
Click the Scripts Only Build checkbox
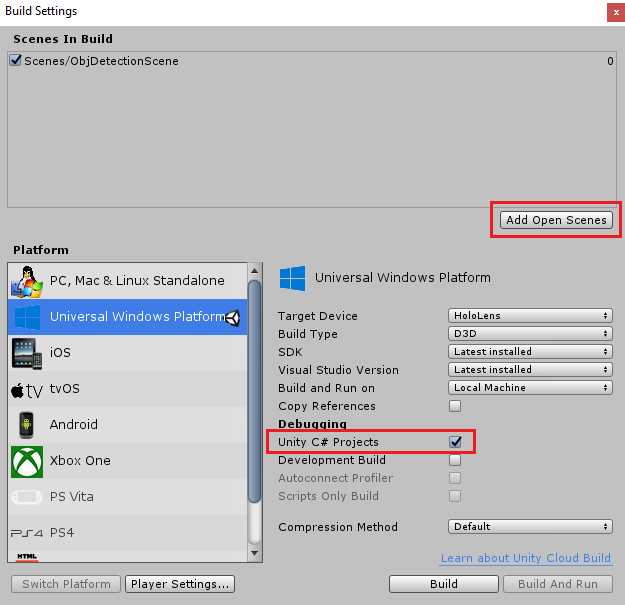click(455, 496)
